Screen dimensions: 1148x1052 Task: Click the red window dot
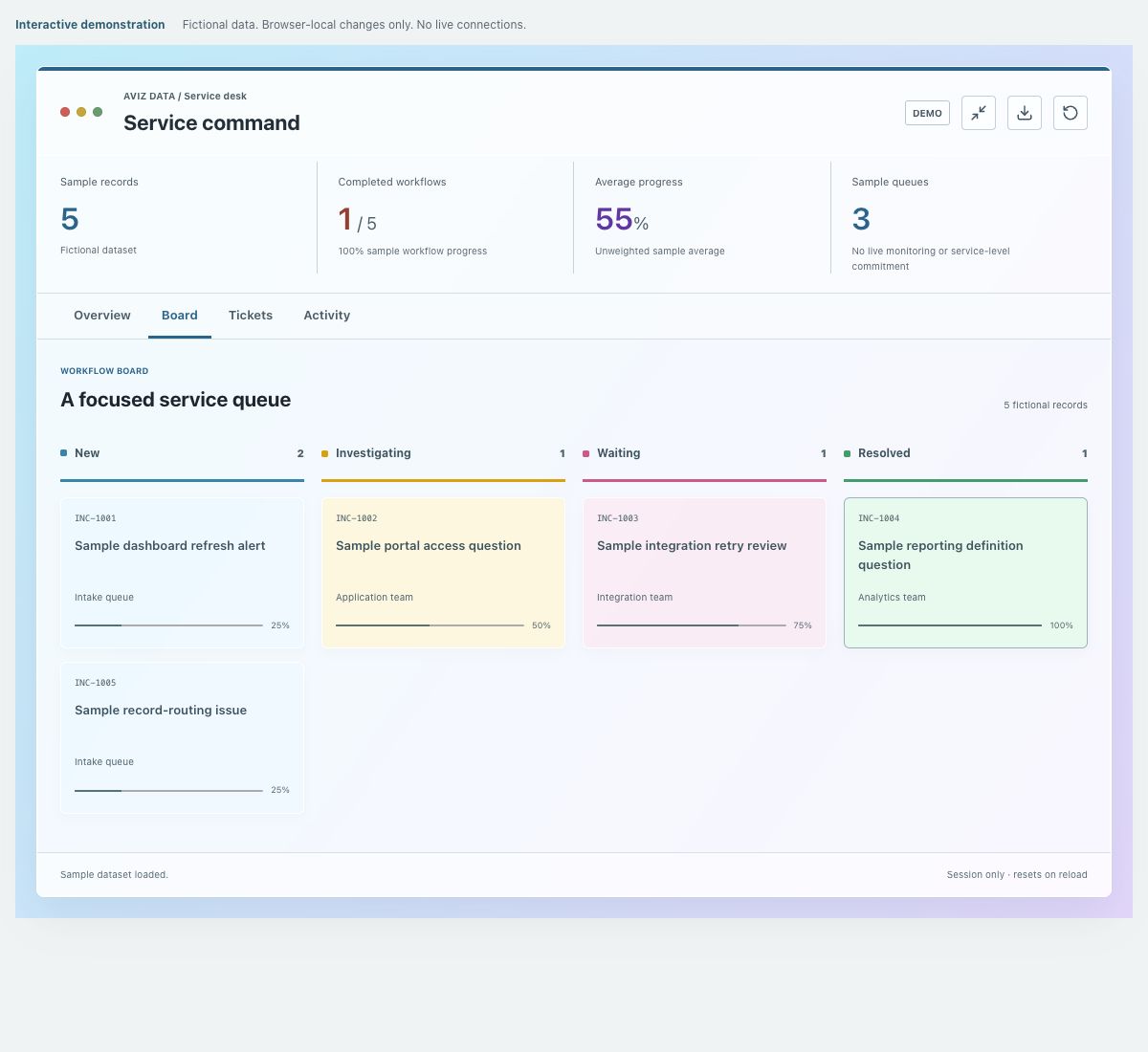[x=65, y=112]
